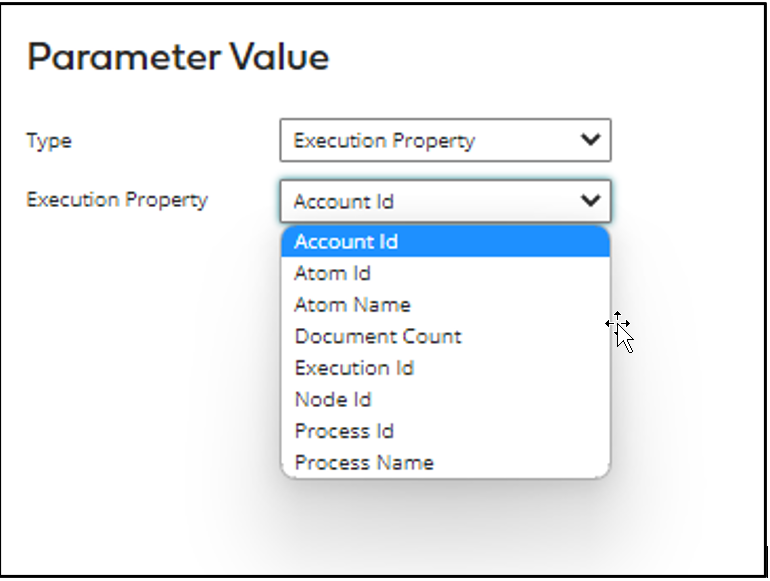Open the Type combo box
Viewport: 770px width, 581px height.
tap(445, 141)
